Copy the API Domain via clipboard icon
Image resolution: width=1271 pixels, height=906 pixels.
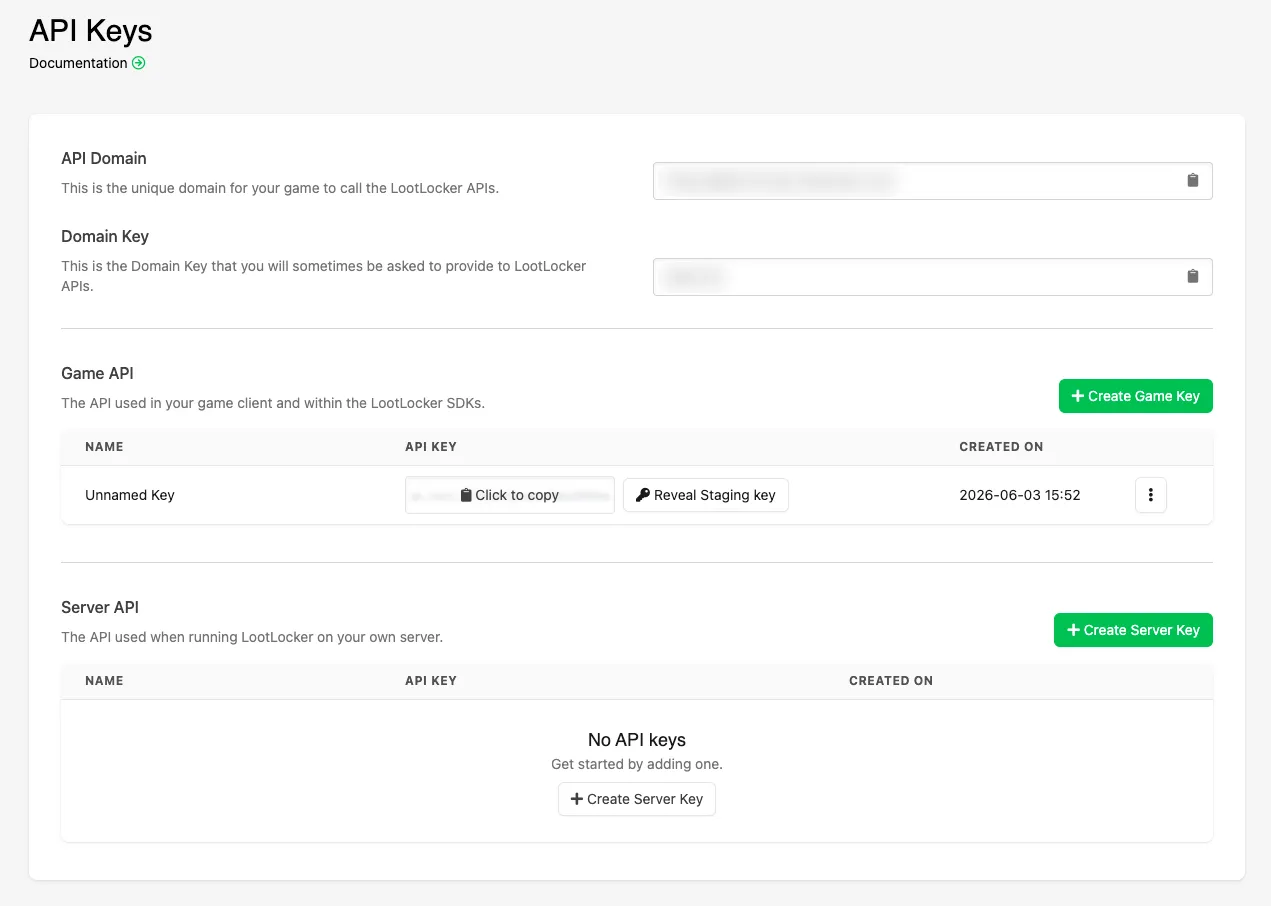coord(1192,181)
